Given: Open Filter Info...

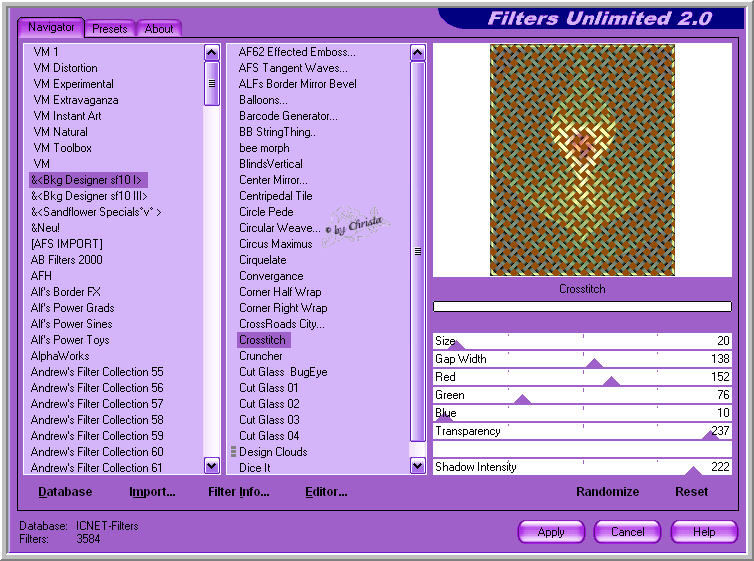Looking at the screenshot, I should point(239,492).
